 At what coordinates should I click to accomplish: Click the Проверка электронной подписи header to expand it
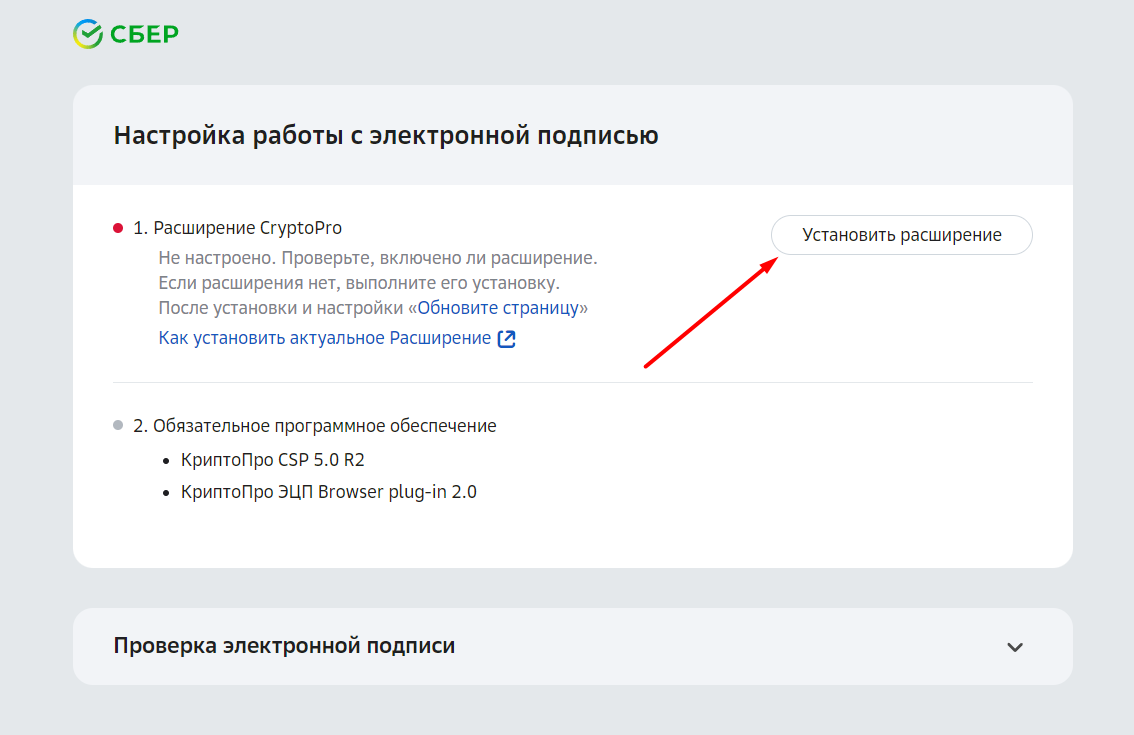[x=285, y=646]
